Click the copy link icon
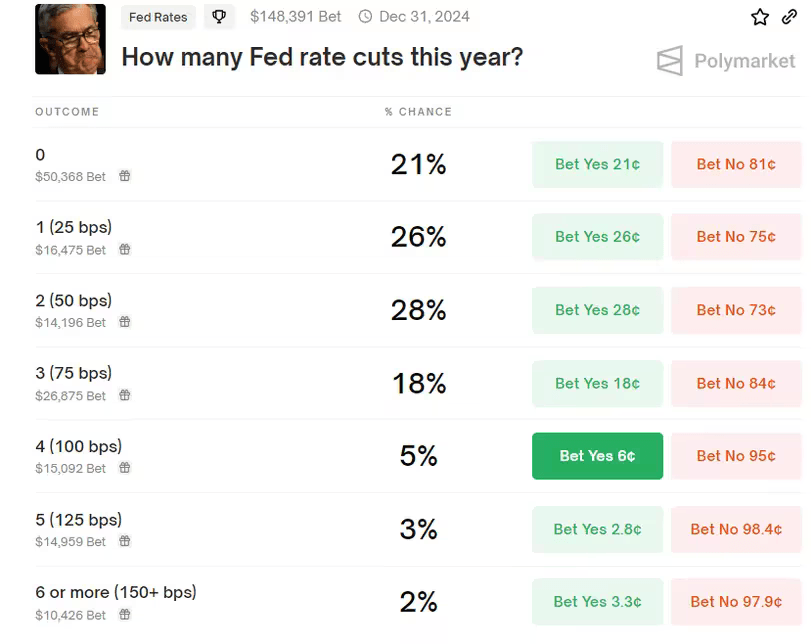 789,17
